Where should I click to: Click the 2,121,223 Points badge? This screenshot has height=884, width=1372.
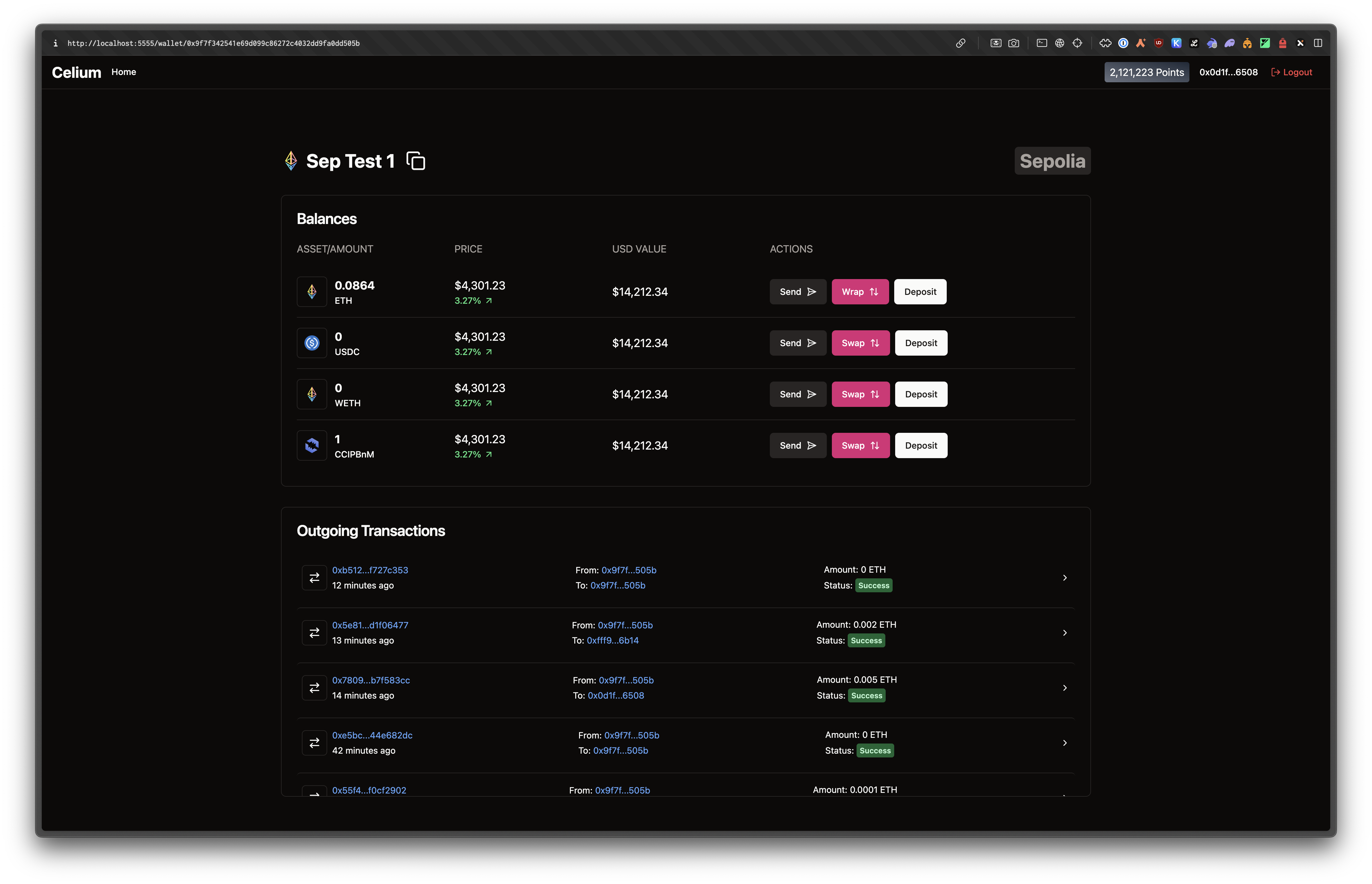click(x=1146, y=72)
